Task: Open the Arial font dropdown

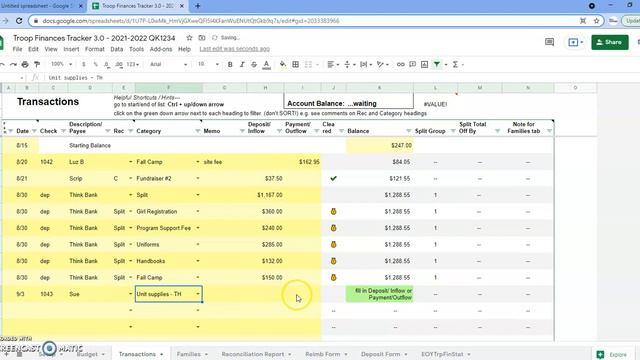Action: [x=168, y=64]
